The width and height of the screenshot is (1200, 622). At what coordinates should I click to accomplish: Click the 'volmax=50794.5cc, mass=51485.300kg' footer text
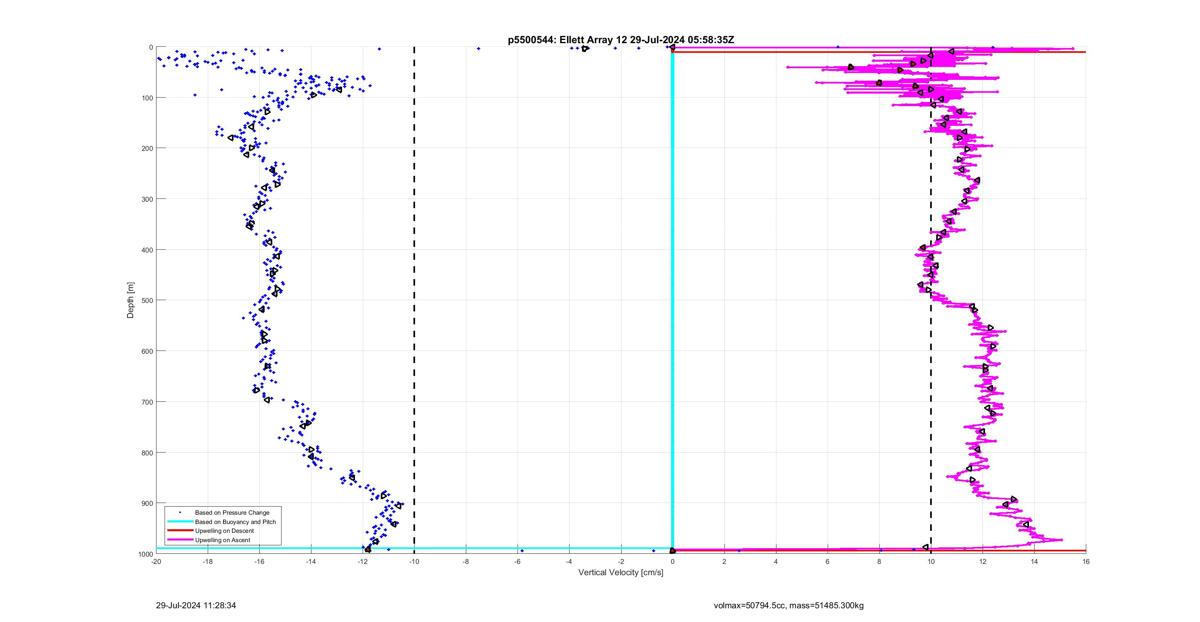(789, 605)
